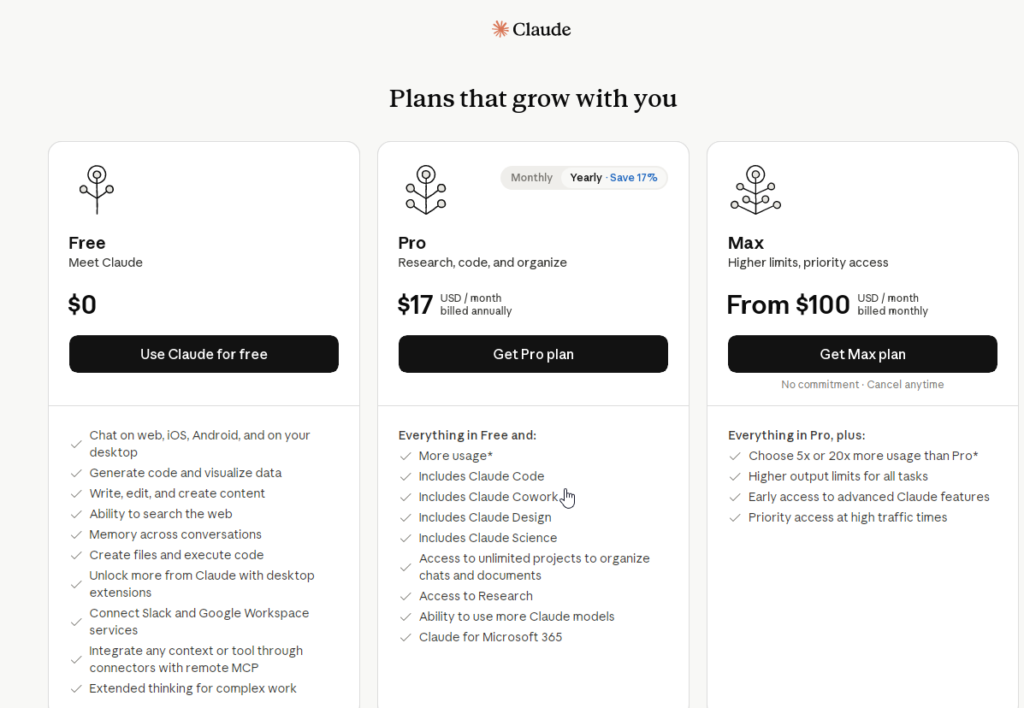Click checkmark beside Includes Claude Code
The height and width of the screenshot is (708, 1024).
[406, 477]
